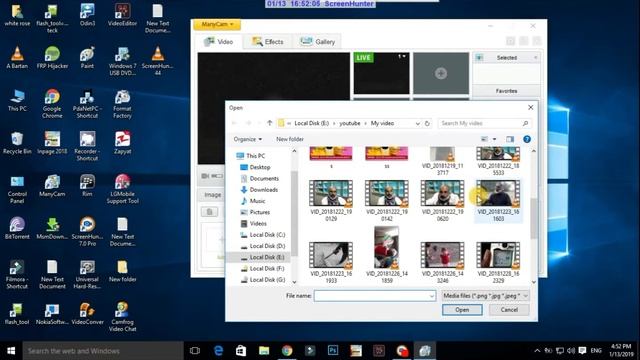Select video VID_20181222_190129 thumbnail
640x360 pixels.
(x=331, y=193)
